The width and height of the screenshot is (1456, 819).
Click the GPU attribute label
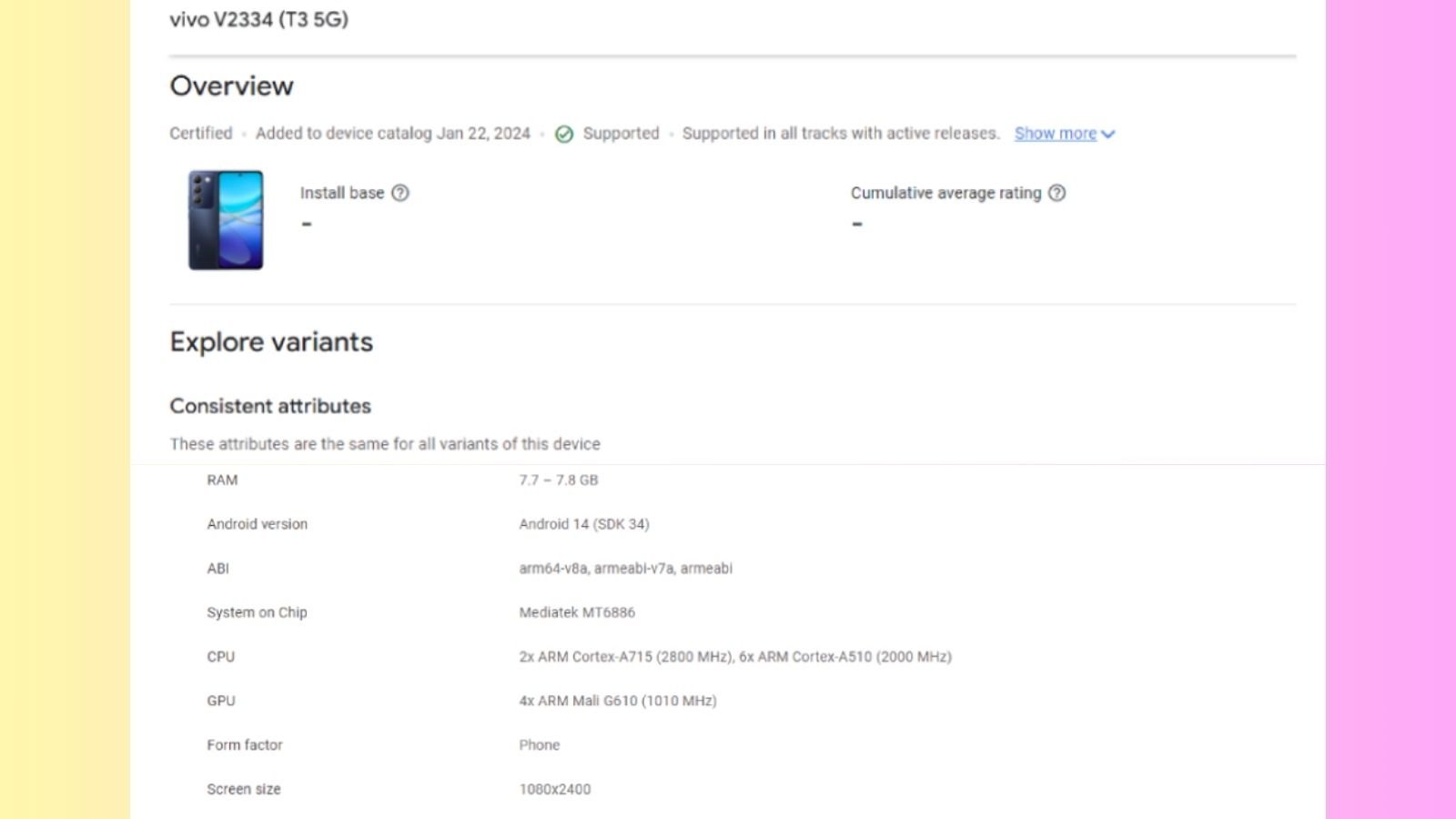click(220, 701)
